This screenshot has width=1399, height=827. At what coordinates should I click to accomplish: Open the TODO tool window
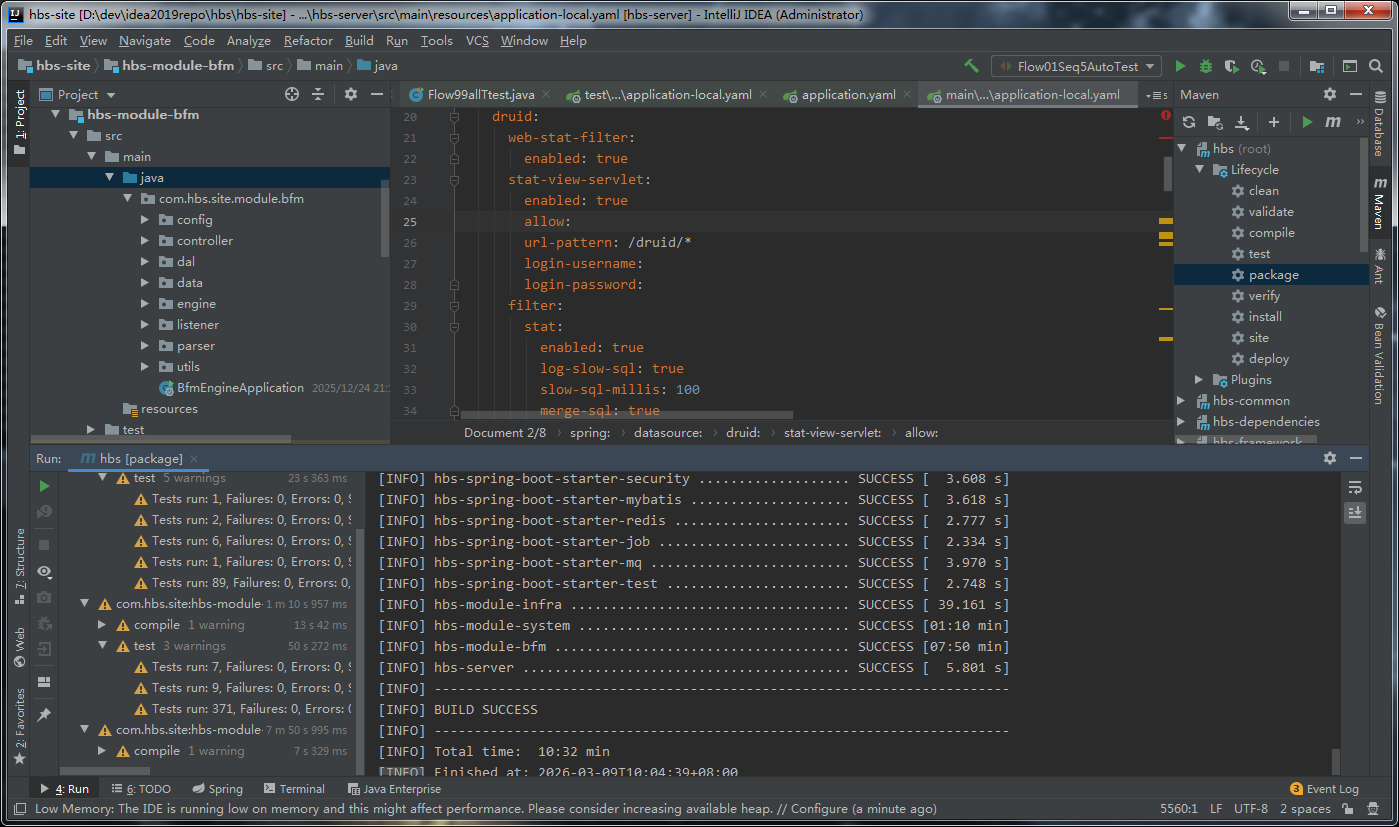(142, 789)
